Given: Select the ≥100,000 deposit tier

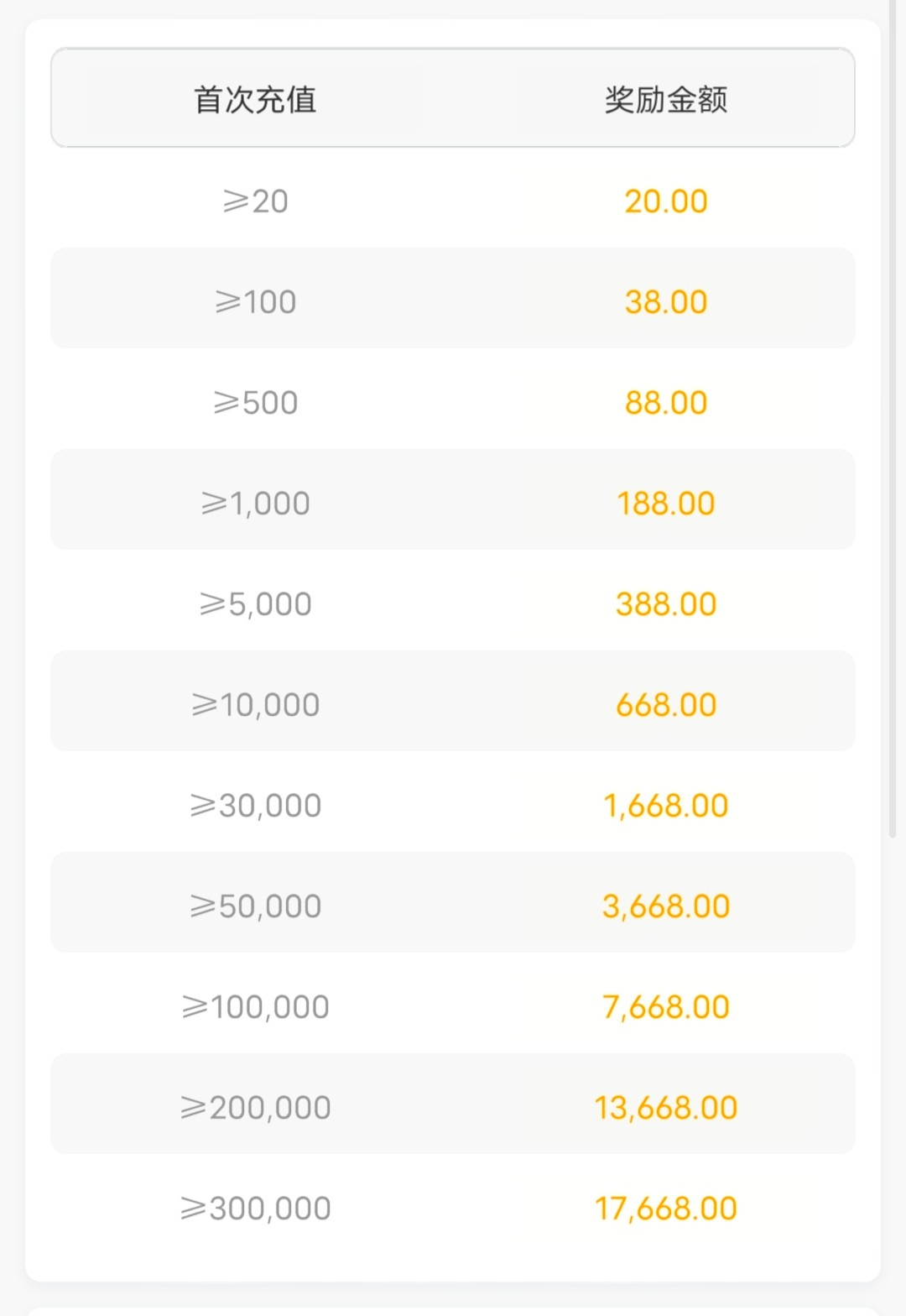Looking at the screenshot, I should pos(255,1007).
